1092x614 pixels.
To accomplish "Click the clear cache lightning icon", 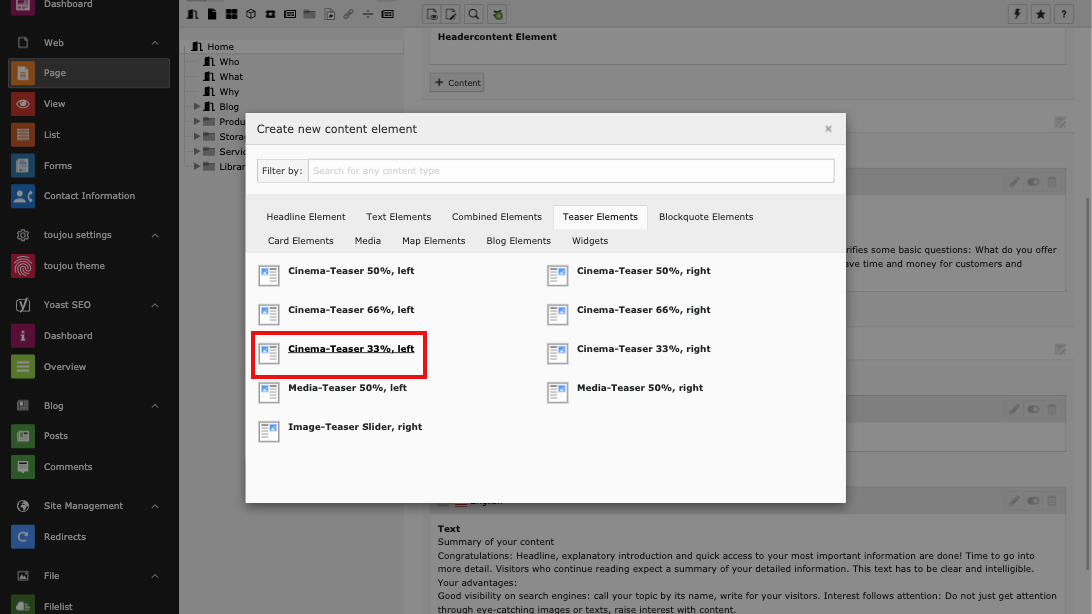I will coord(1018,14).
